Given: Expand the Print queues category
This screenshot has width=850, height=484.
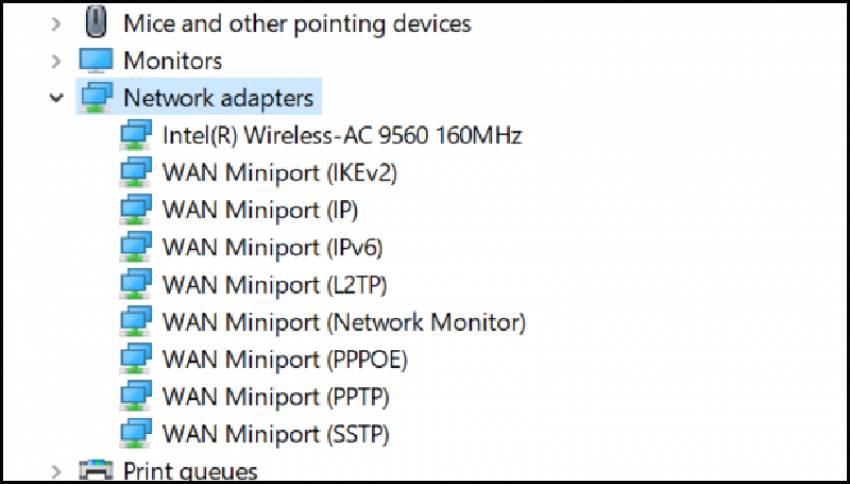Looking at the screenshot, I should [56, 470].
